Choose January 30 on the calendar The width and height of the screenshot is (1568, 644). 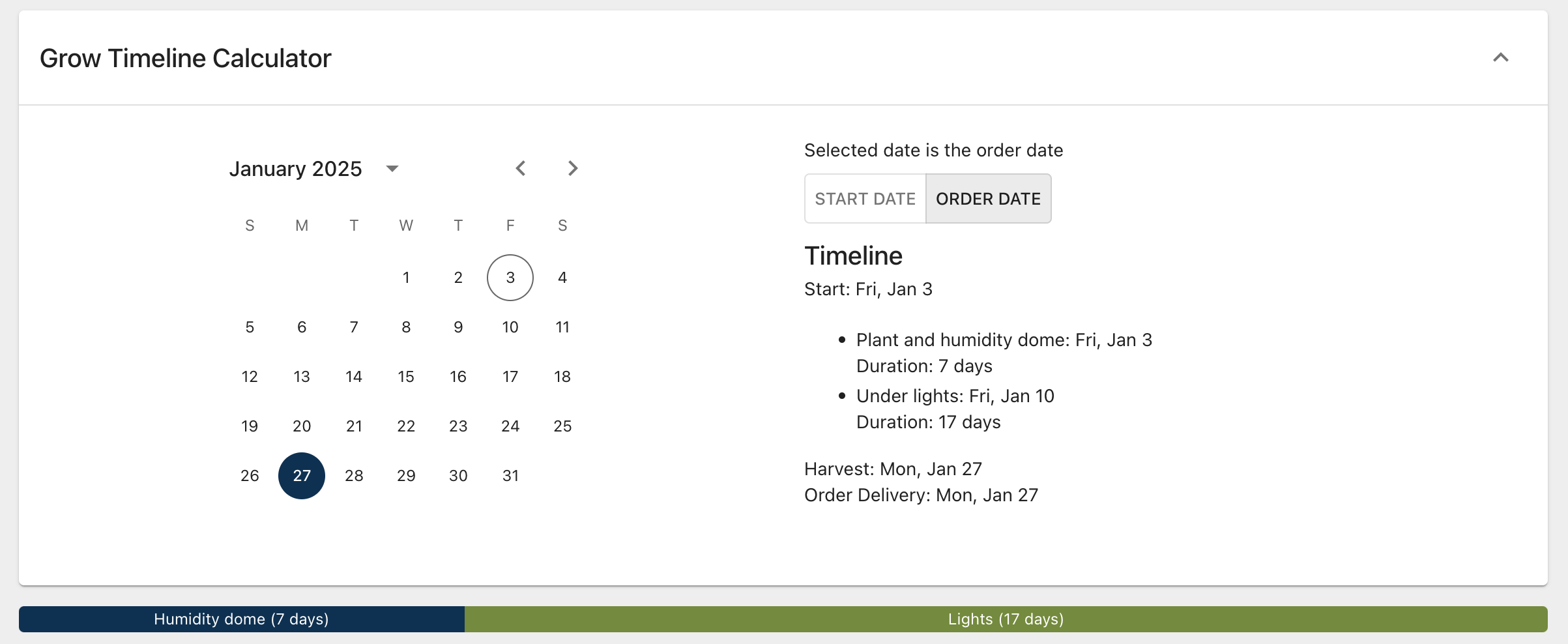click(458, 476)
